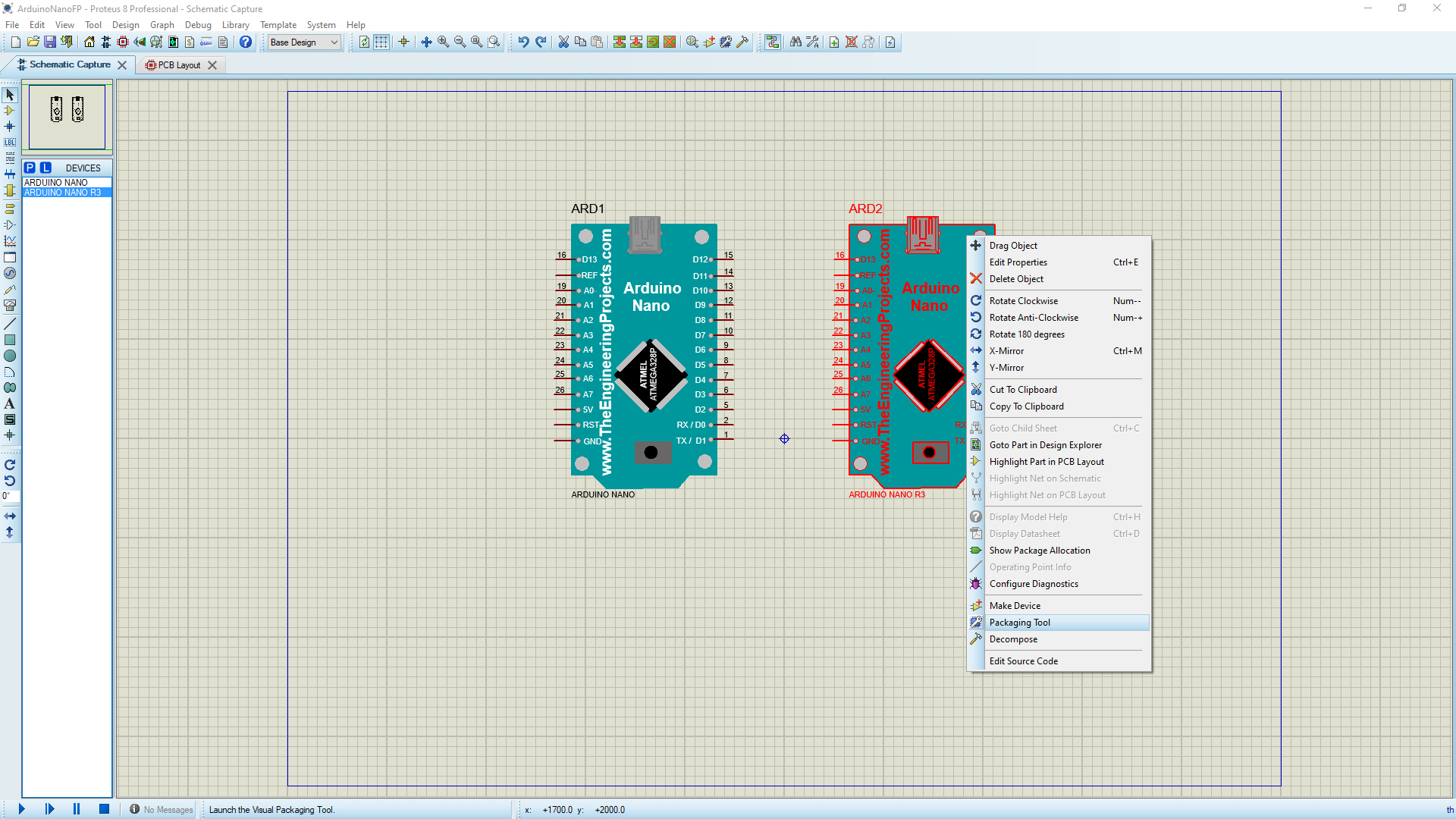Click the save design toolbar icon
This screenshot has height=819, width=1456.
49,42
